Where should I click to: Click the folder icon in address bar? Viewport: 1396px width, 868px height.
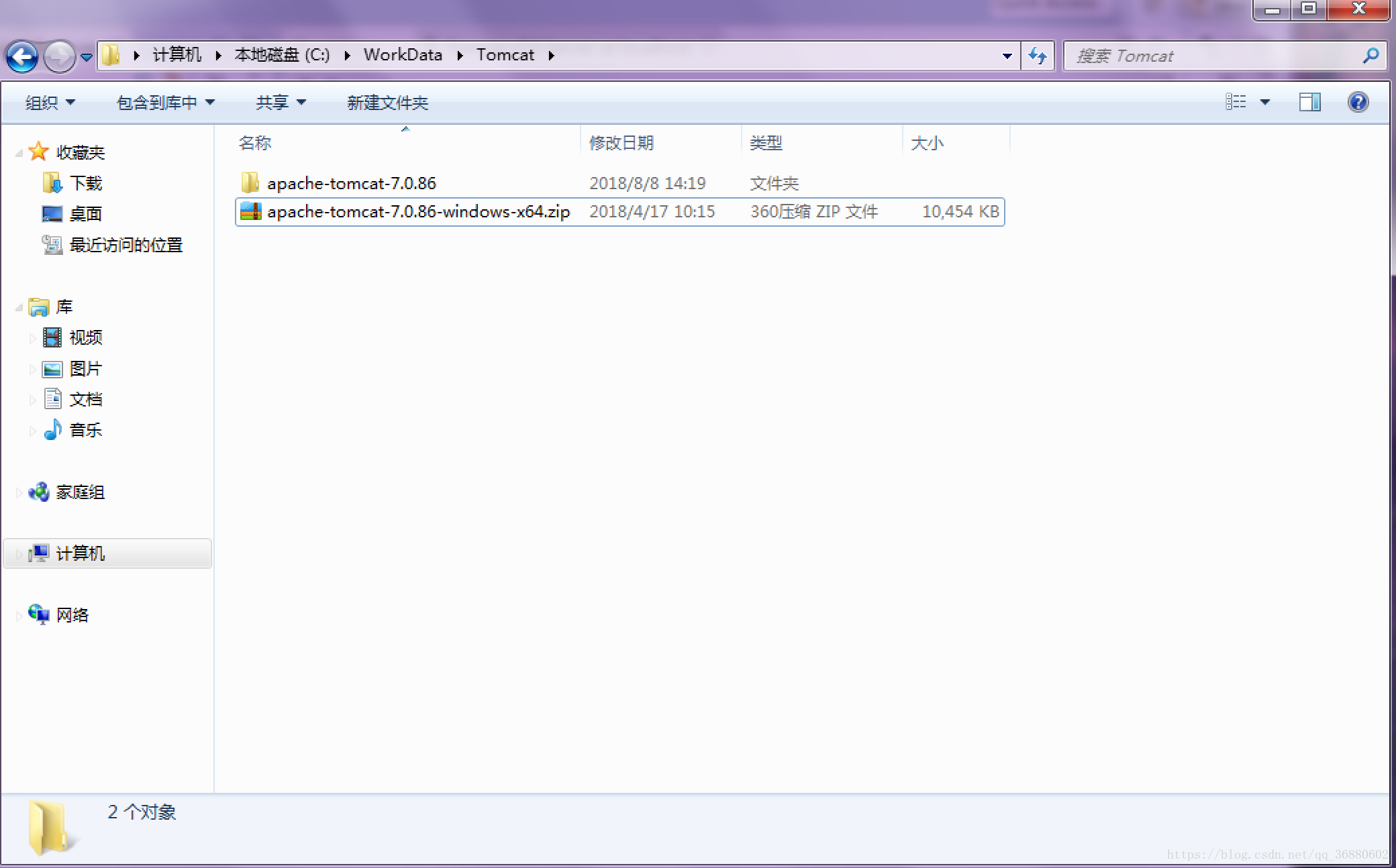pos(111,55)
